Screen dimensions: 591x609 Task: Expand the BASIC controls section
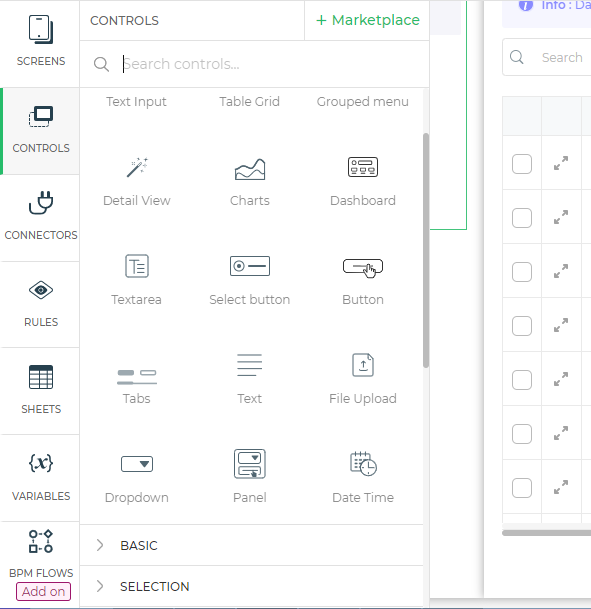pos(252,546)
